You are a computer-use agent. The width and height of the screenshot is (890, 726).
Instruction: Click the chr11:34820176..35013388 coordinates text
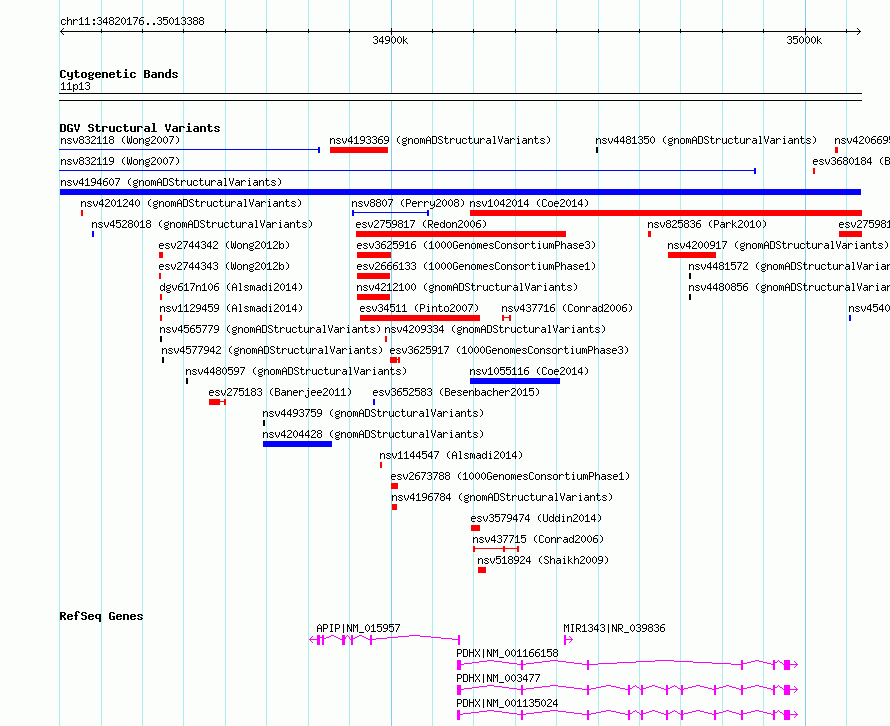pos(132,22)
